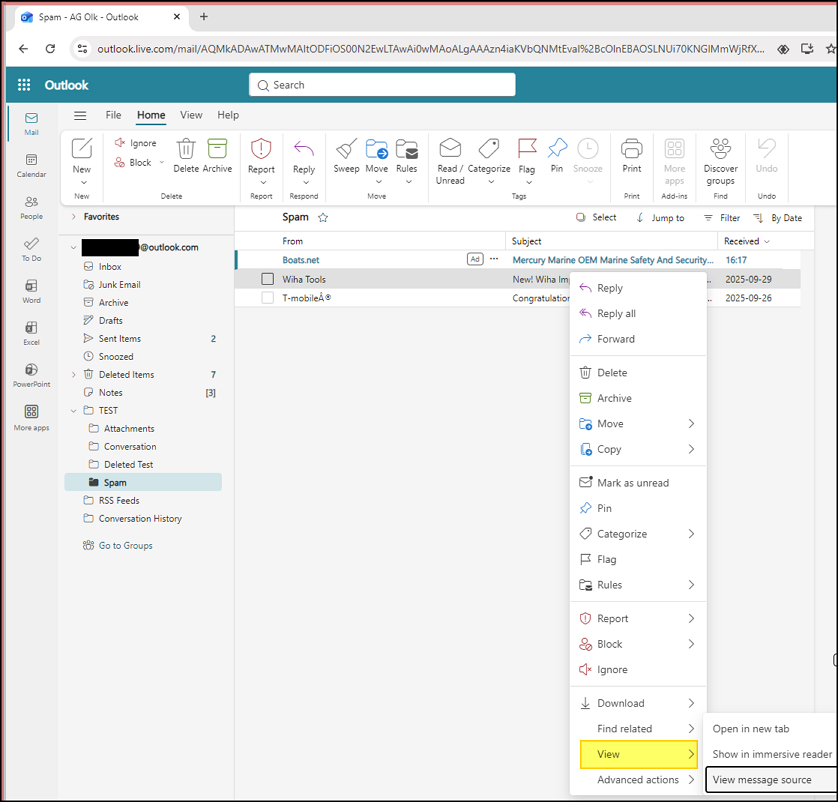Click the Sweep broom icon
Screen dimensions: 838x802
click(x=346, y=149)
